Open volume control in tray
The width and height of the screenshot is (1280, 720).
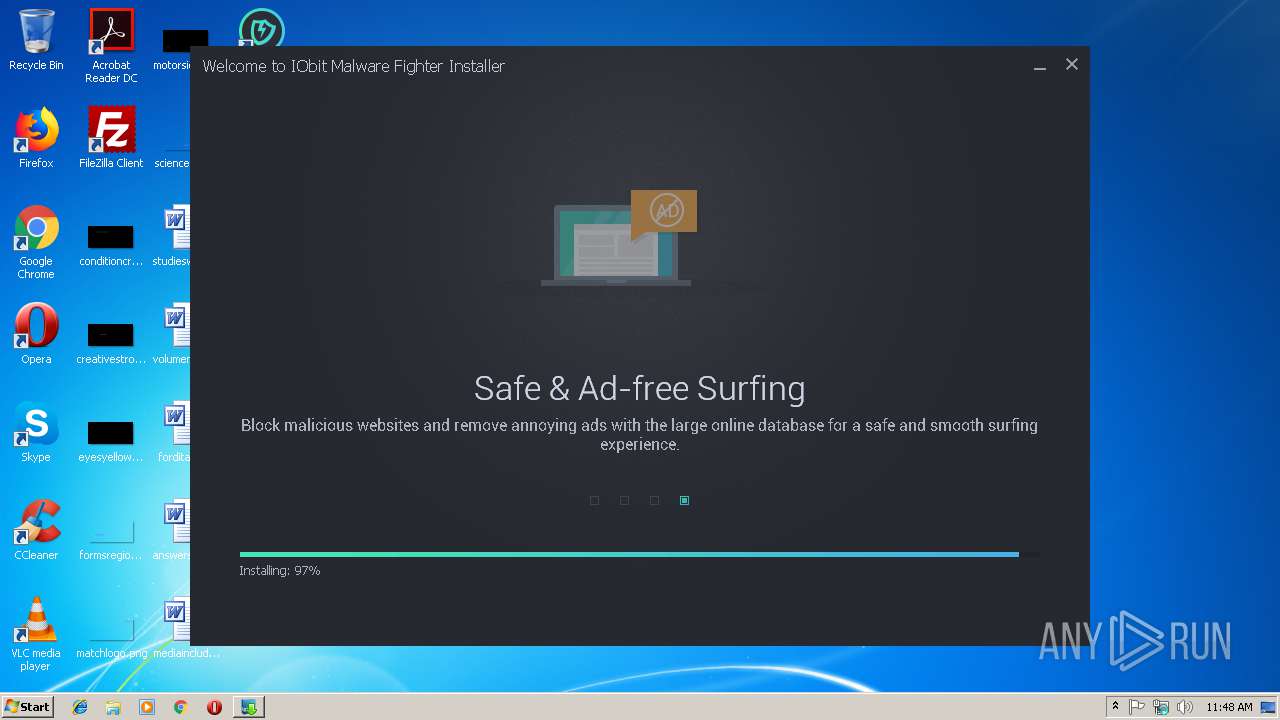(x=1185, y=707)
